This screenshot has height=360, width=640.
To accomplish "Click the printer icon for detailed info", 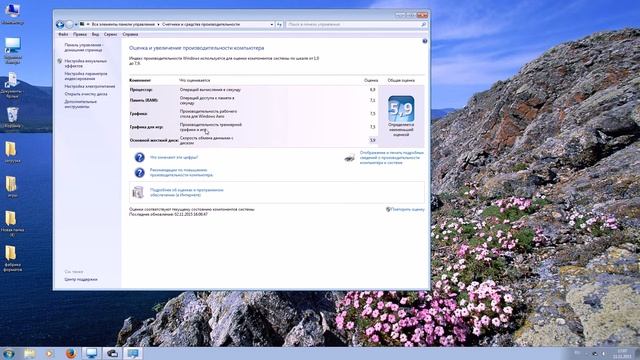I will click(349, 158).
